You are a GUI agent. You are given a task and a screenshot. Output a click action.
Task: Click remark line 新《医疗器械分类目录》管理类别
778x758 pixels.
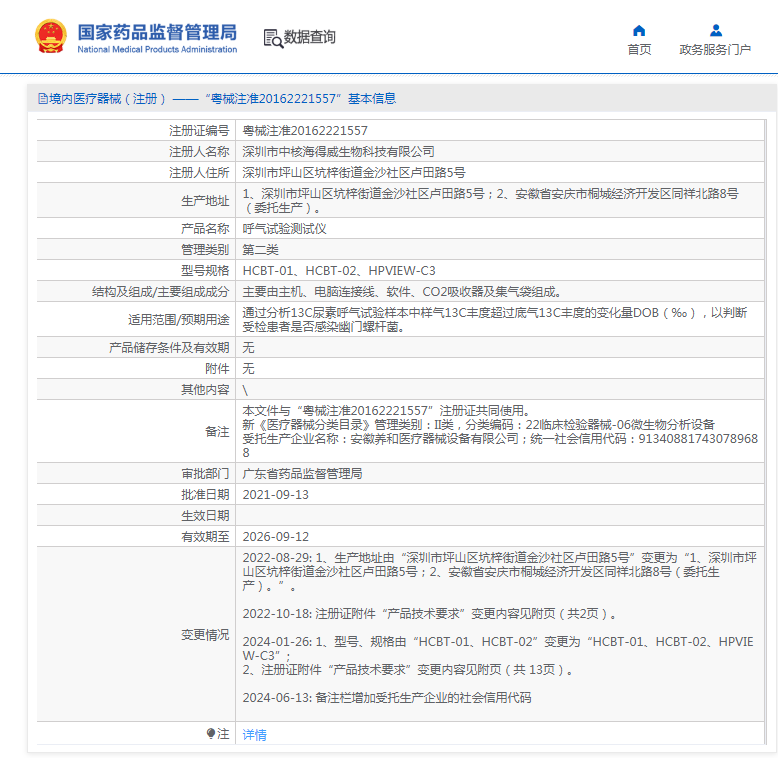pyautogui.click(x=478, y=425)
